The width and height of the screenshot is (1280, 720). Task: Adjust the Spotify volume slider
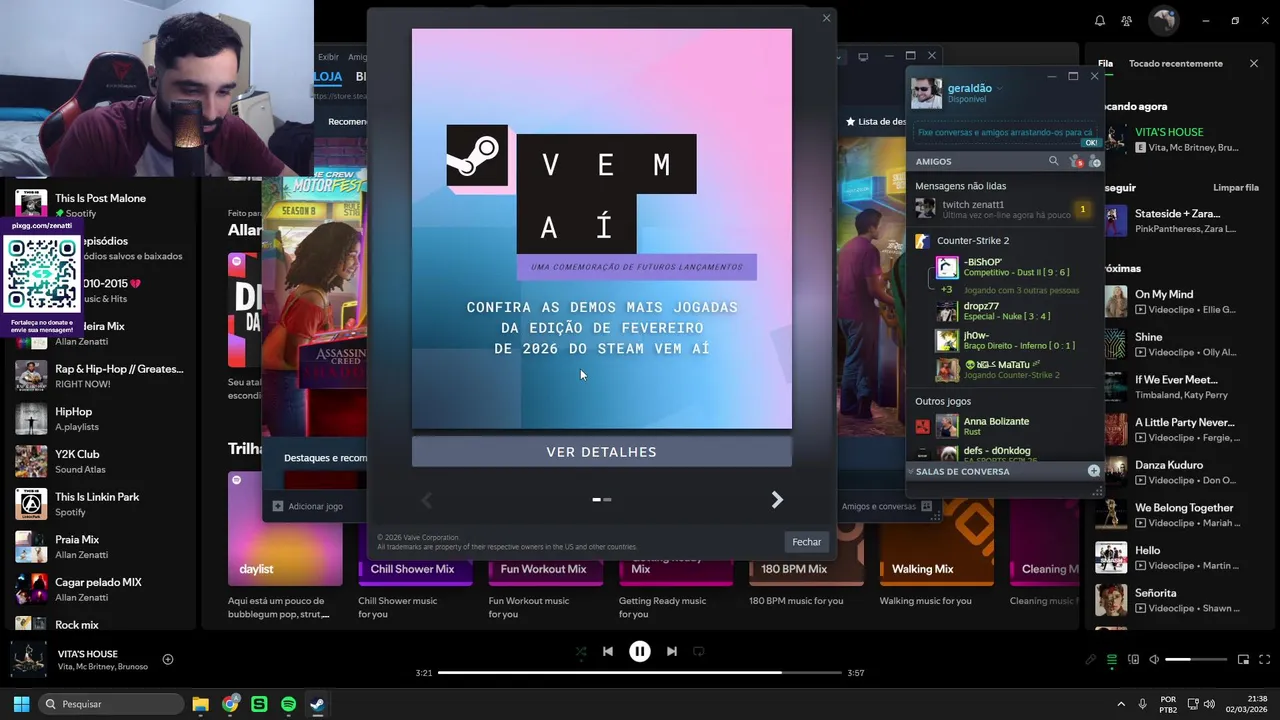pyautogui.click(x=1196, y=660)
